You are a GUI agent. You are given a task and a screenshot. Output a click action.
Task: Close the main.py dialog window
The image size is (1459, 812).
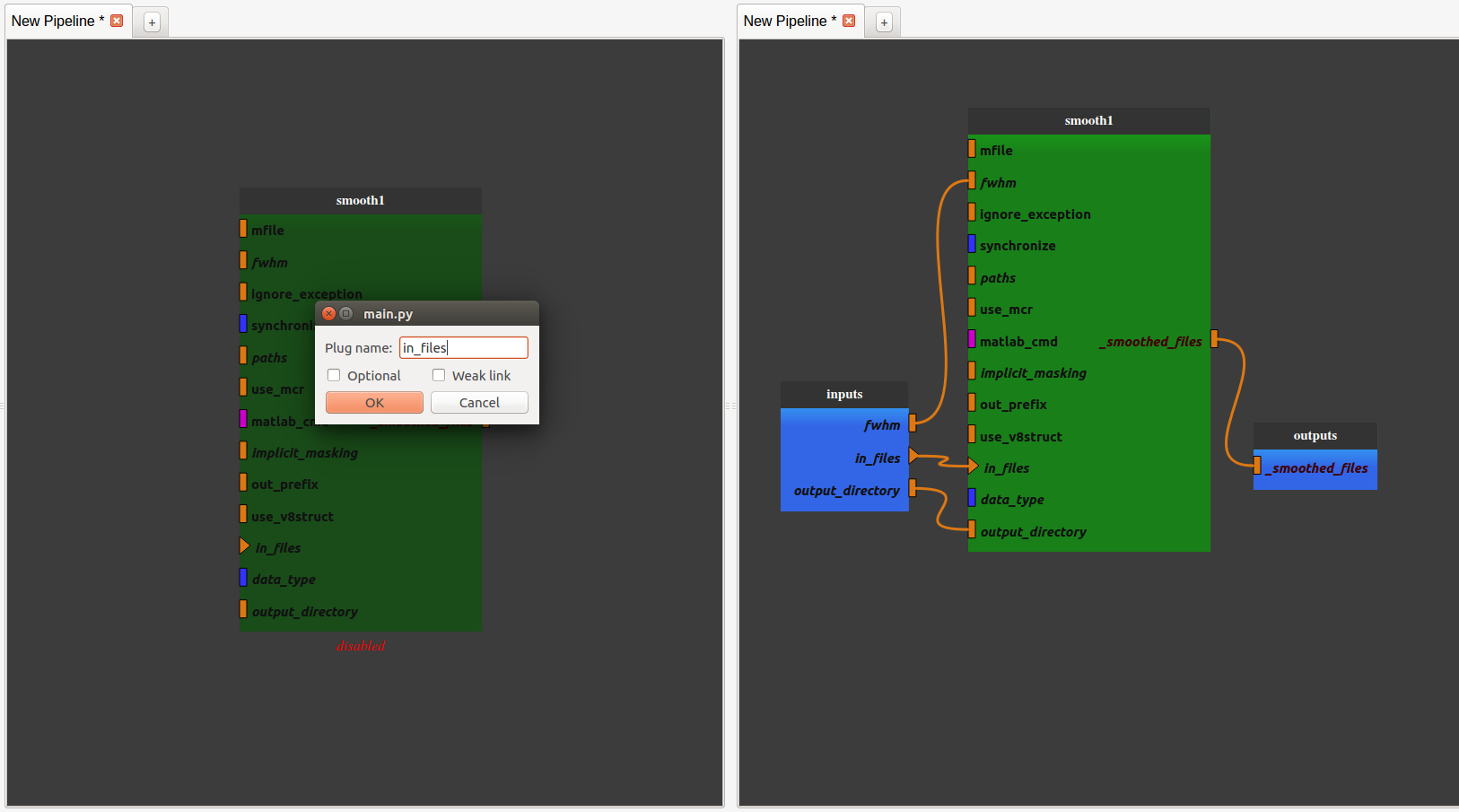pyautogui.click(x=328, y=313)
